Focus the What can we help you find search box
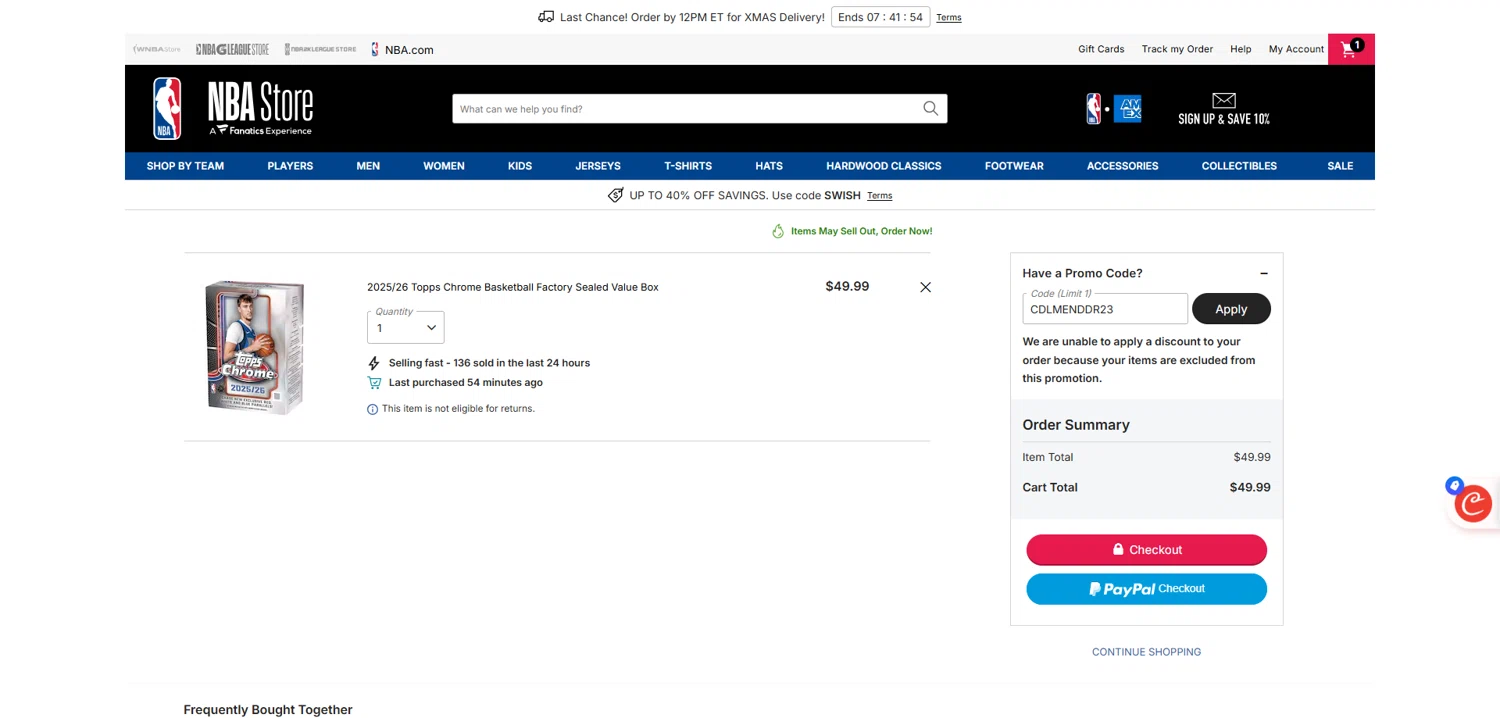The width and height of the screenshot is (1500, 718). [x=686, y=109]
